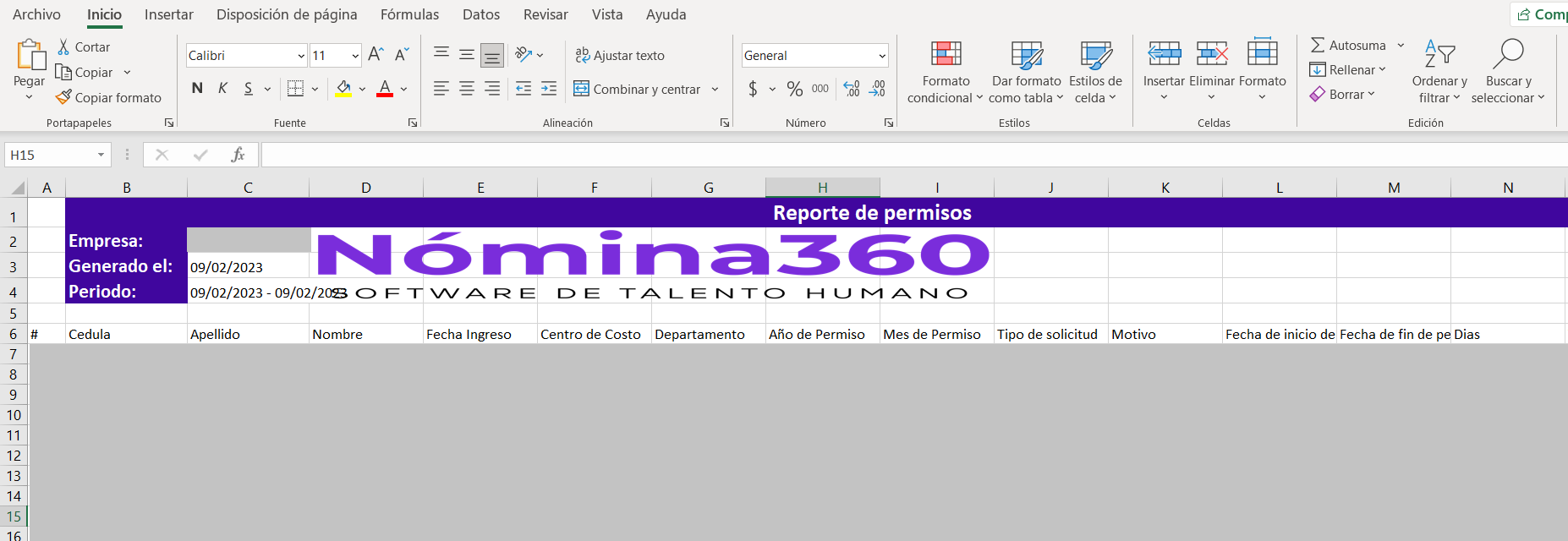1568x541 pixels.
Task: Open the Archivo tab
Action: click(x=36, y=14)
